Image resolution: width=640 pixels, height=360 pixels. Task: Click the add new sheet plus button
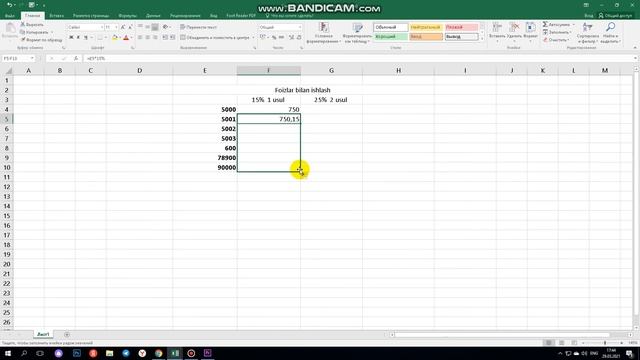pos(67,334)
